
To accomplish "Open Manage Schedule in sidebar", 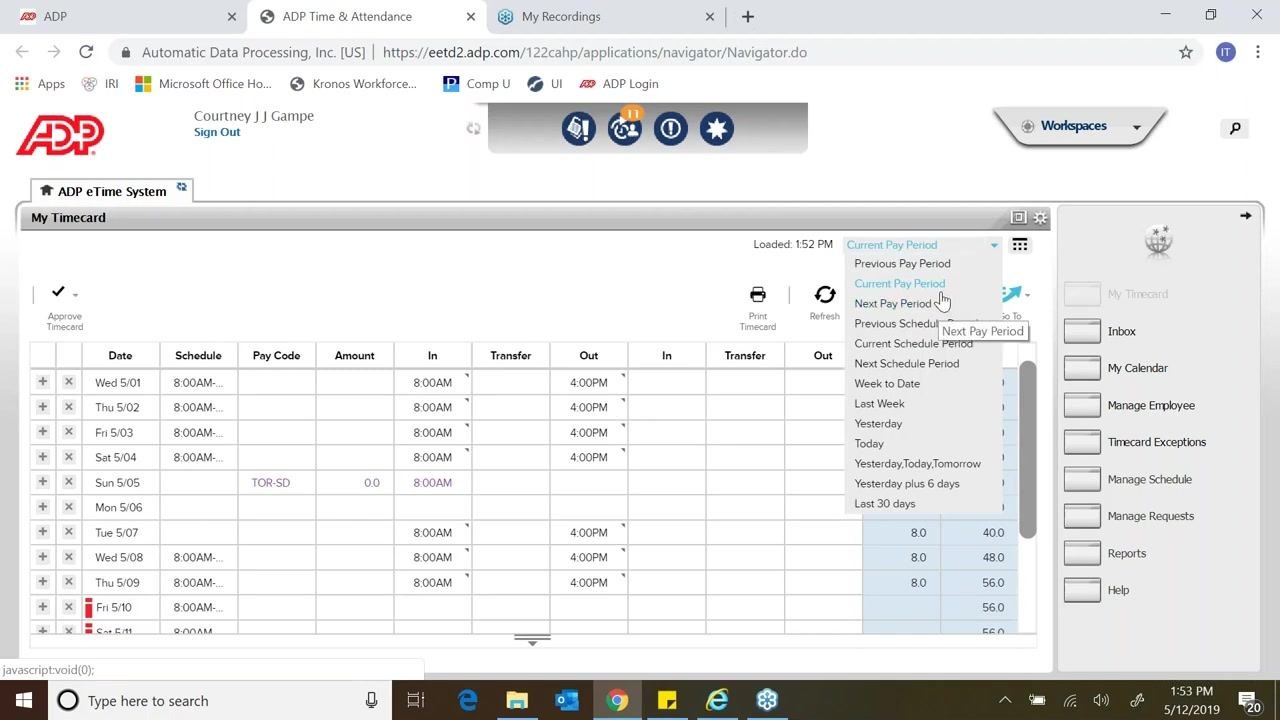I will pyautogui.click(x=1149, y=479).
